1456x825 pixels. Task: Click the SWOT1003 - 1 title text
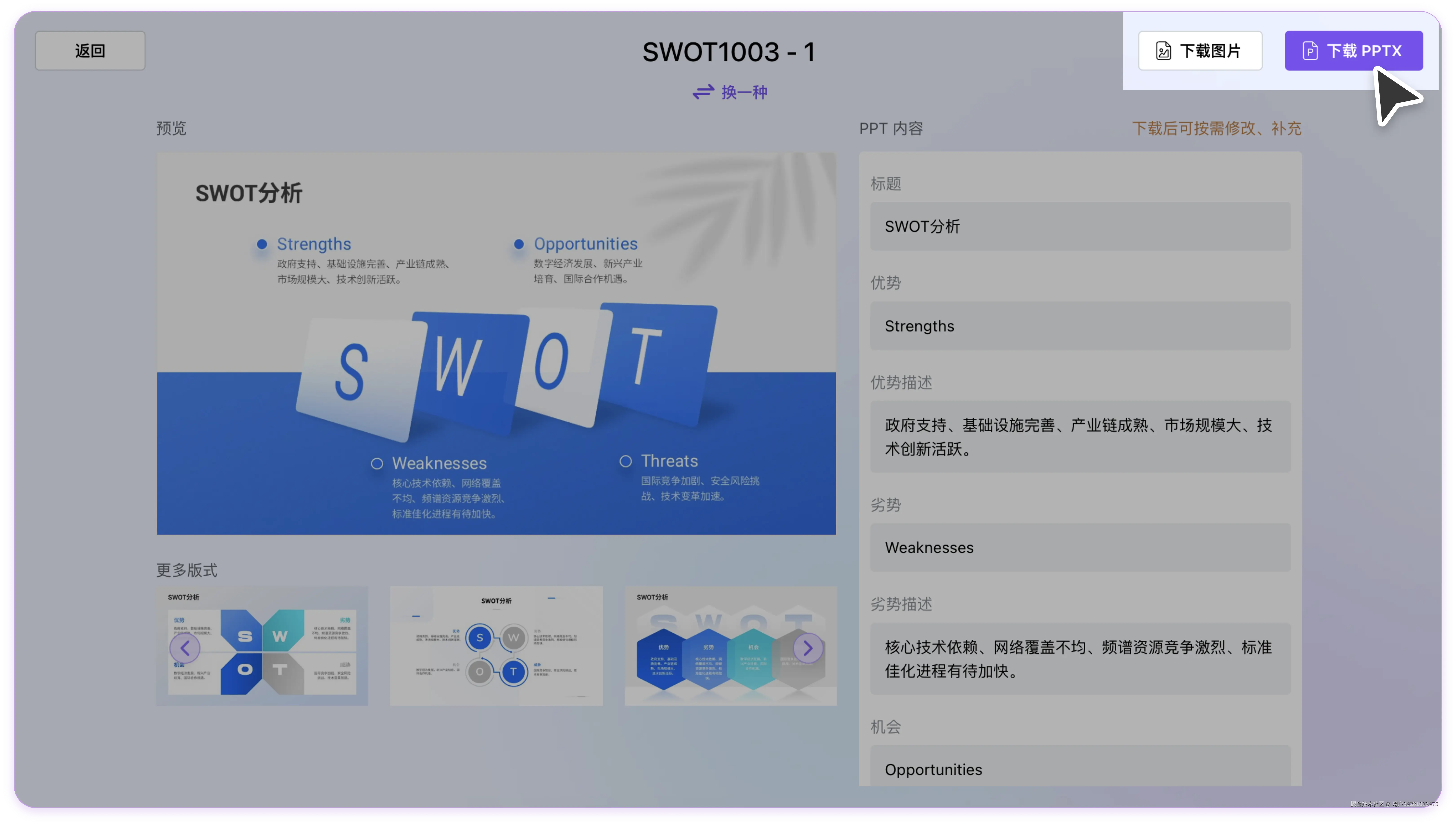[x=728, y=52]
